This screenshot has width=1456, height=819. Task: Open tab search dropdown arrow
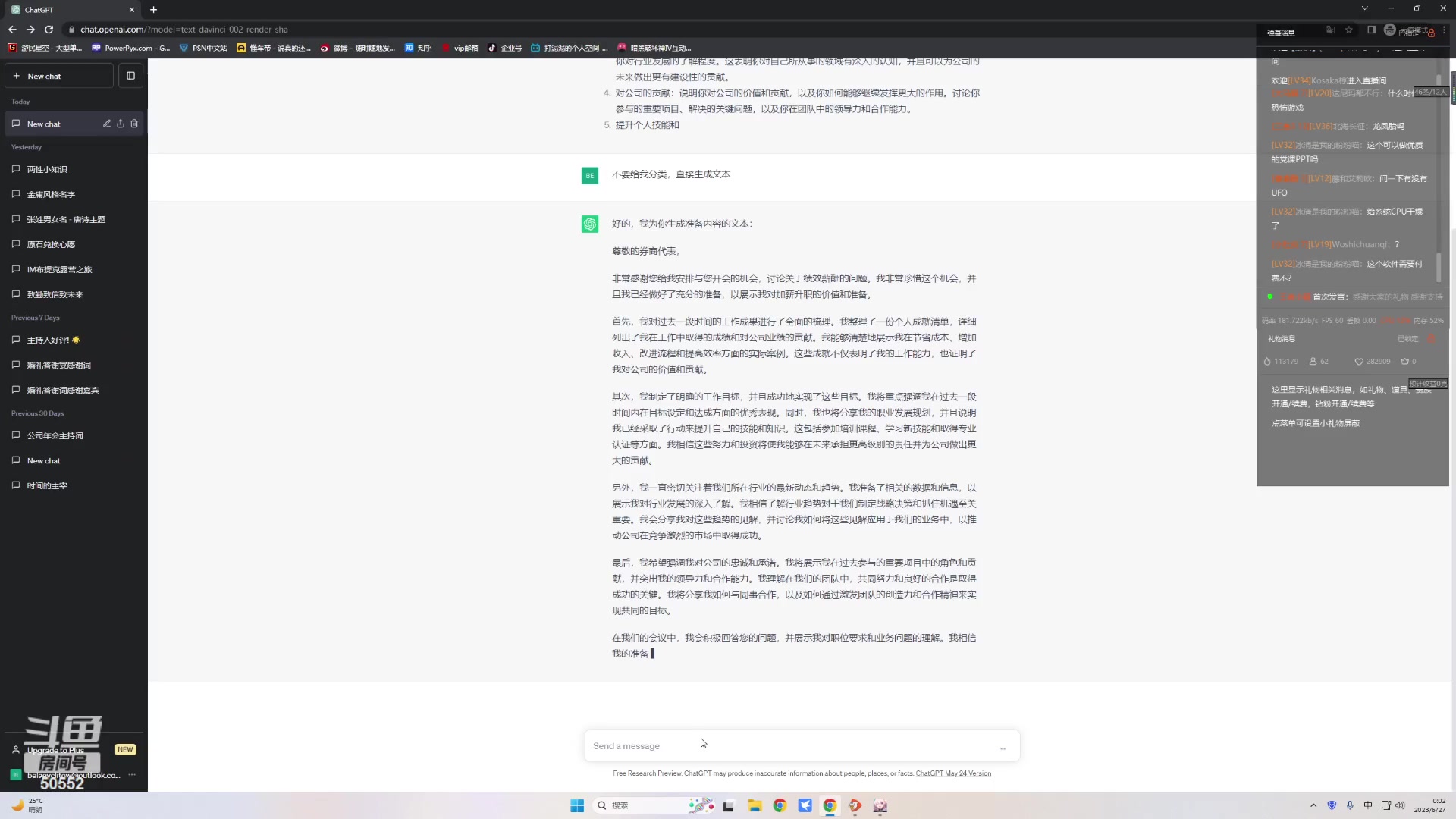(1364, 8)
